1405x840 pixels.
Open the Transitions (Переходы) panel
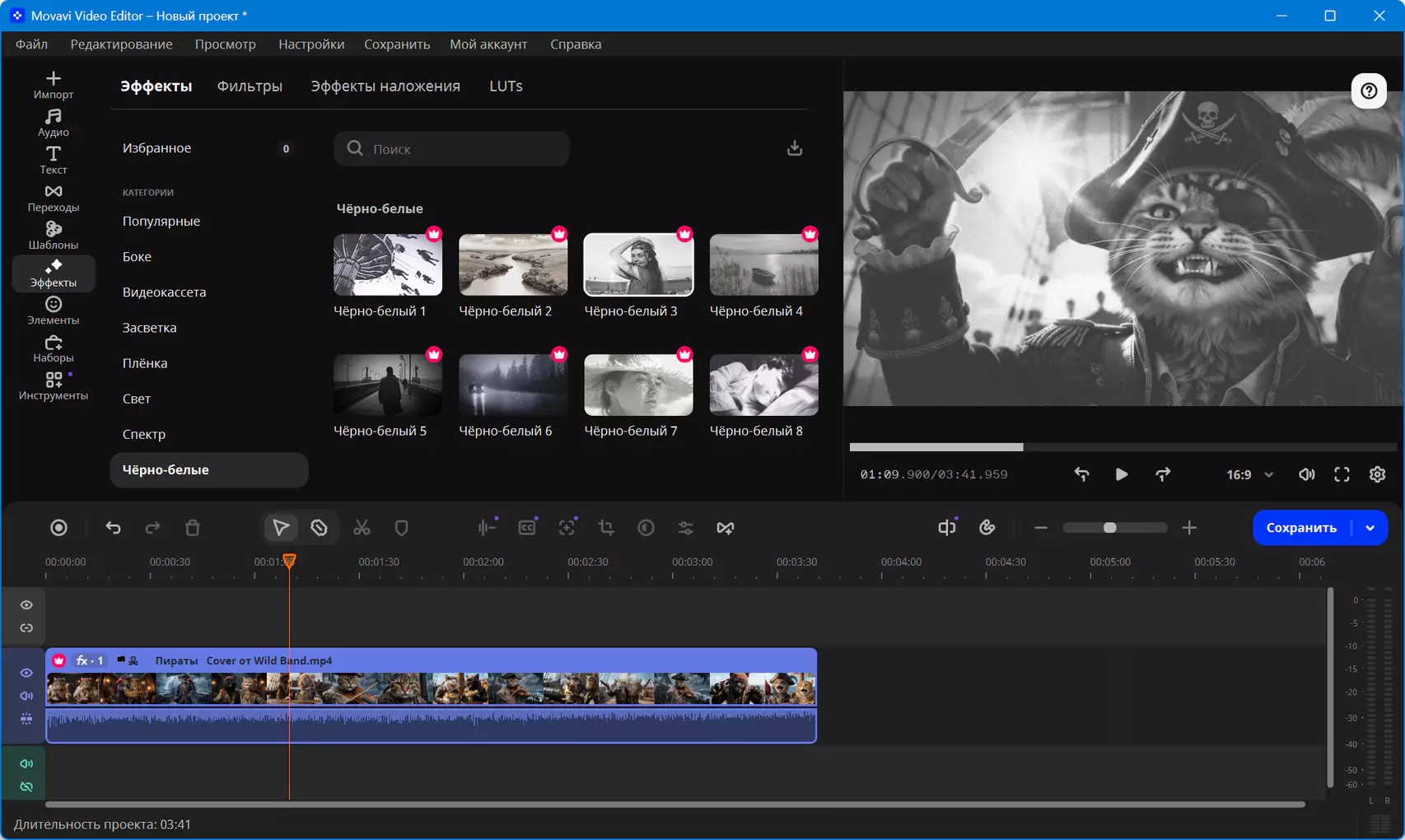(x=54, y=198)
